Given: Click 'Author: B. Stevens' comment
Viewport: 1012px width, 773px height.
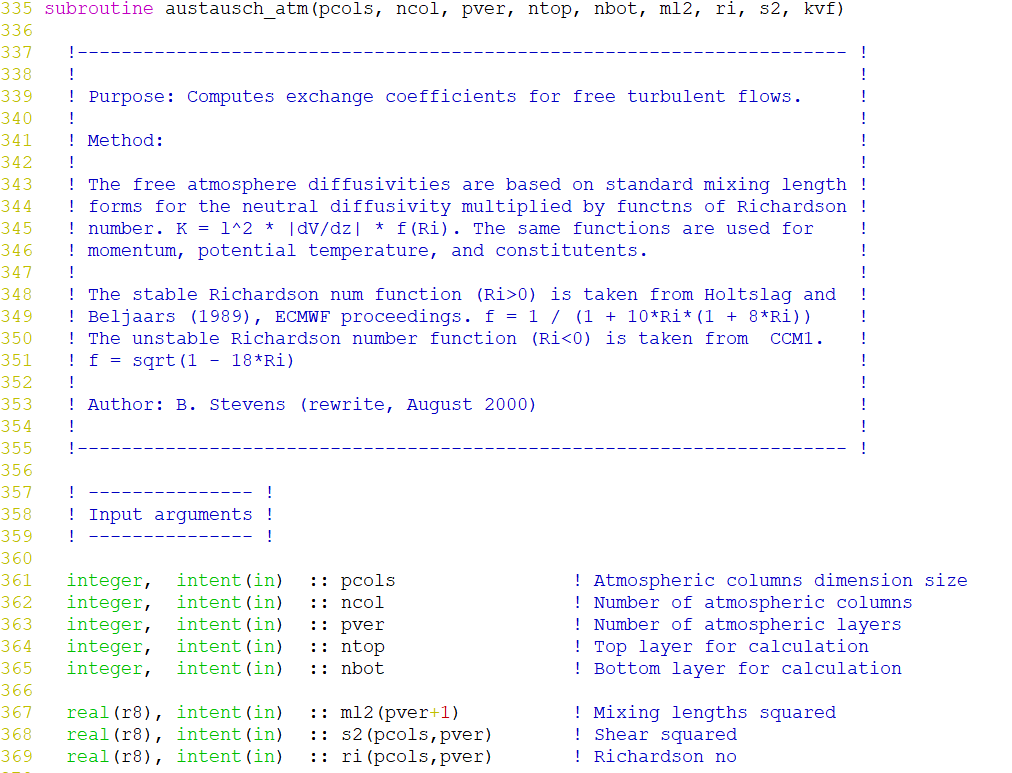Looking at the screenshot, I should pyautogui.click(x=187, y=405).
